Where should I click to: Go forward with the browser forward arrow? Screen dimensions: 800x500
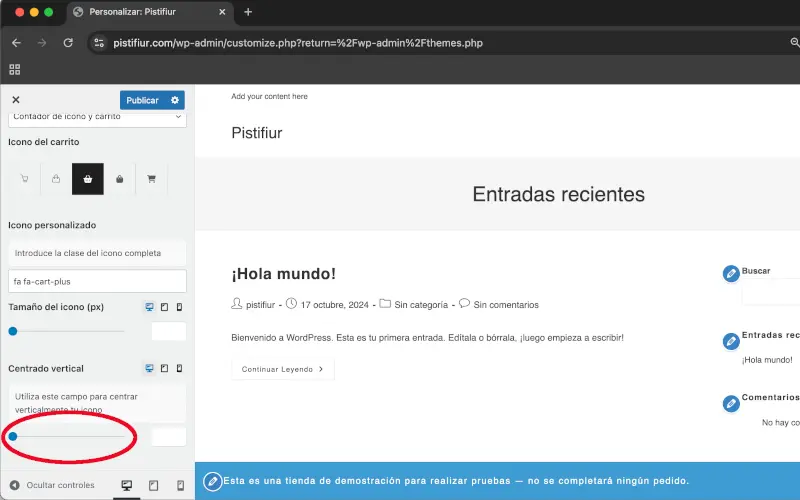click(42, 43)
